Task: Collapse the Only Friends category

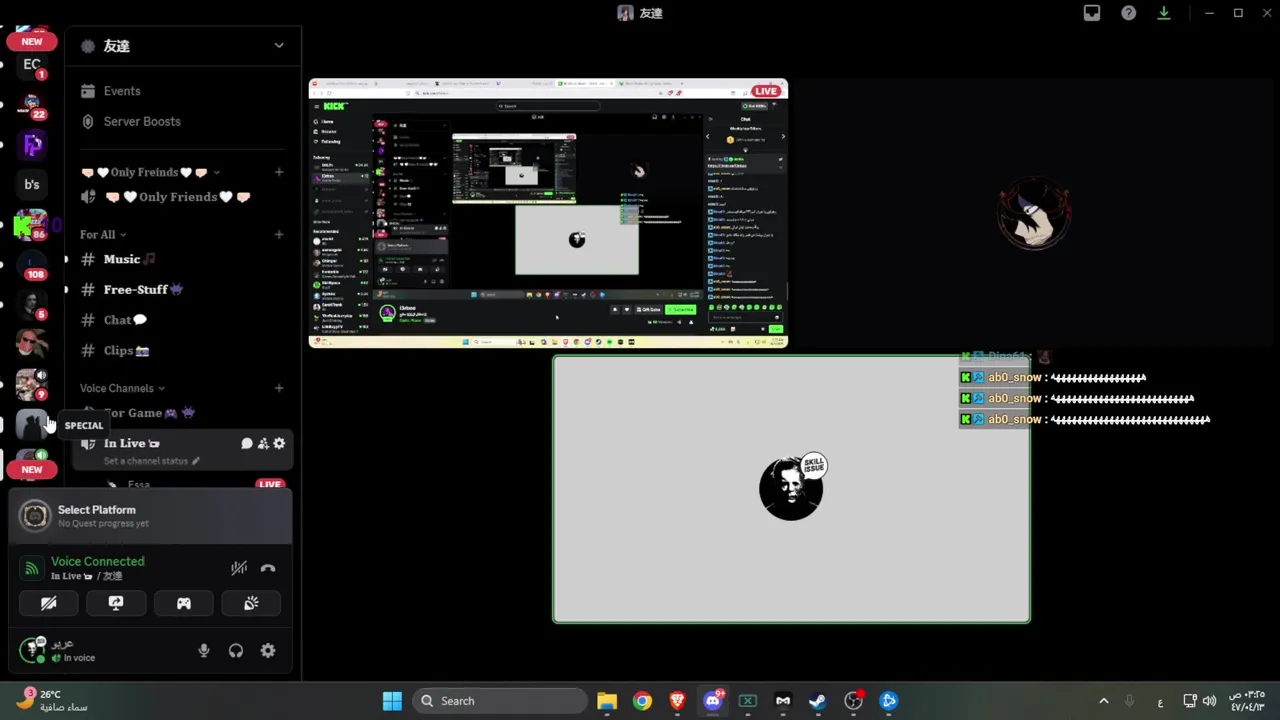Action: 150,172
